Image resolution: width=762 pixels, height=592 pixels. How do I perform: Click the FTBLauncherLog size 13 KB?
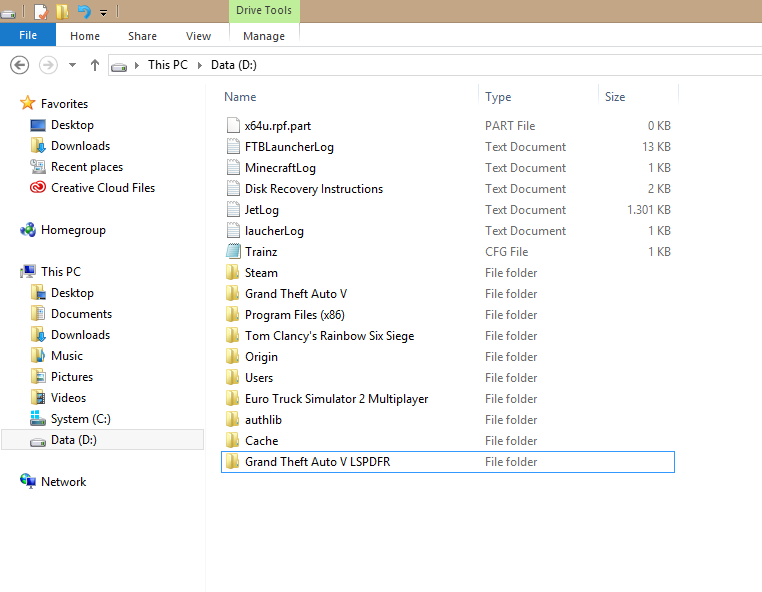(656, 146)
